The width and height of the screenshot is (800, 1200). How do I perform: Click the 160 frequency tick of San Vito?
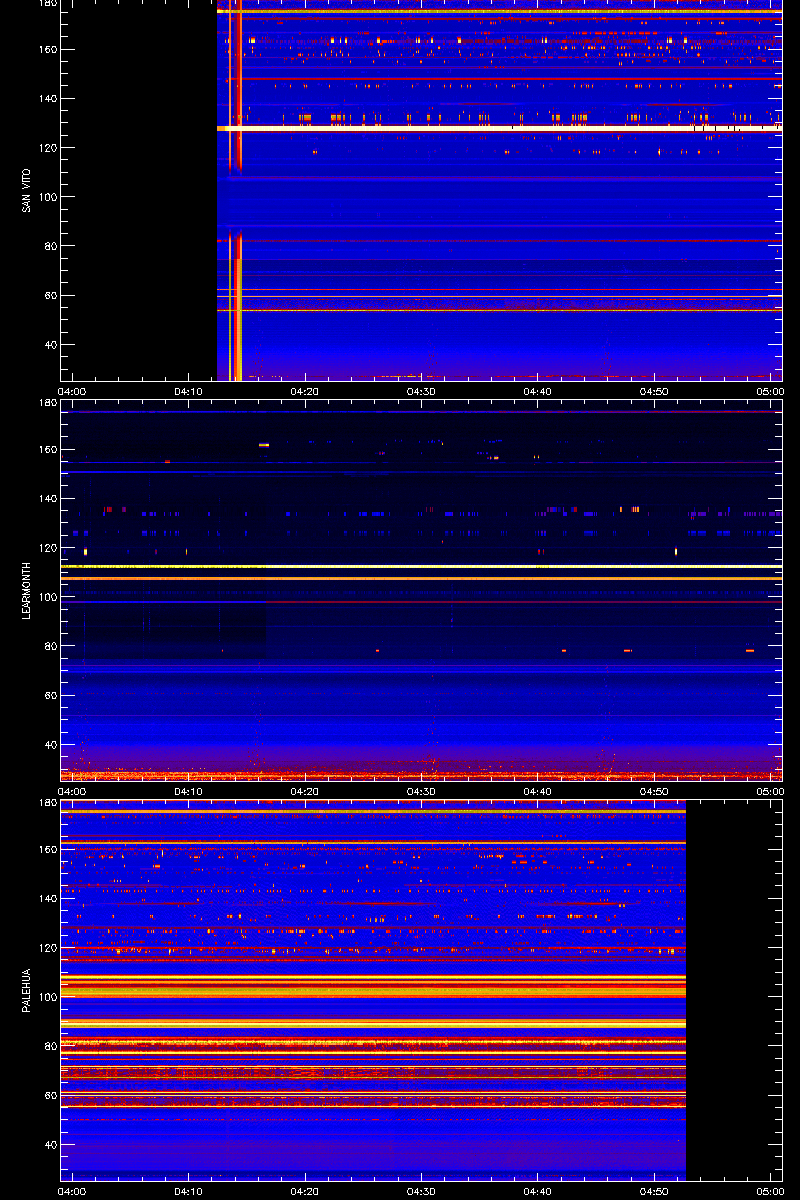(47, 50)
